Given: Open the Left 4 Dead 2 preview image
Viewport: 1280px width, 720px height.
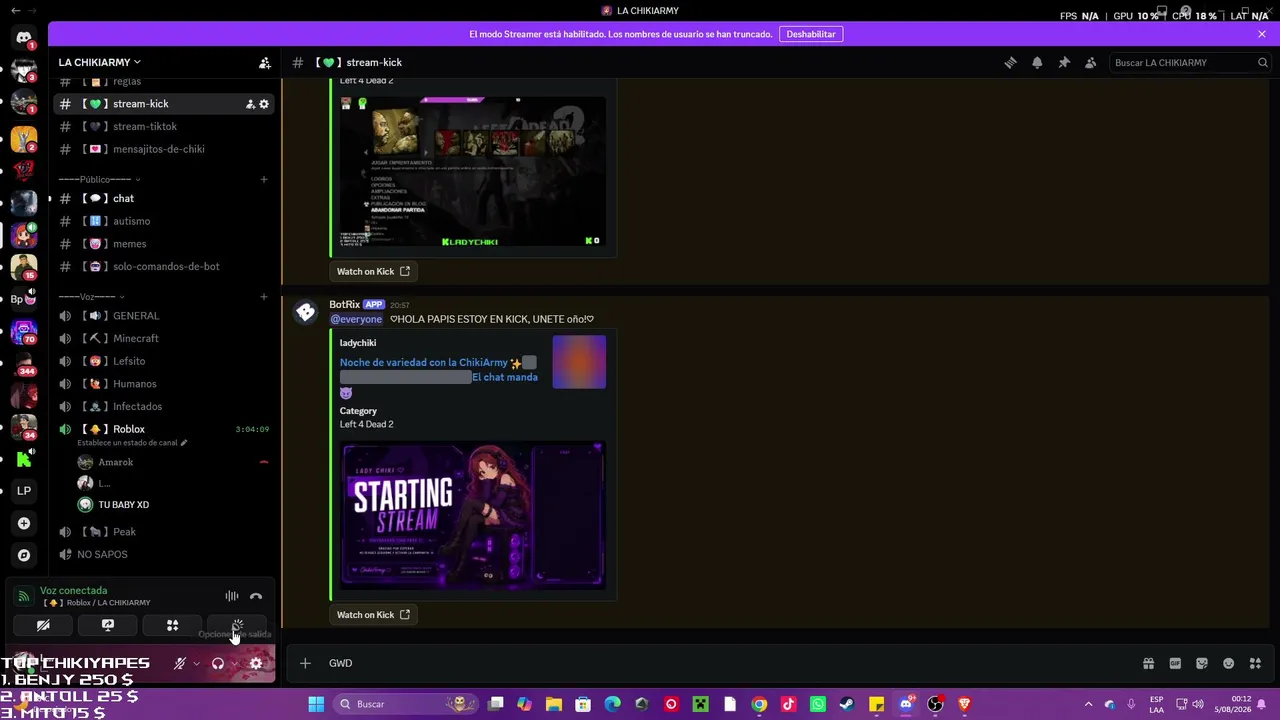Looking at the screenshot, I should click(472, 171).
